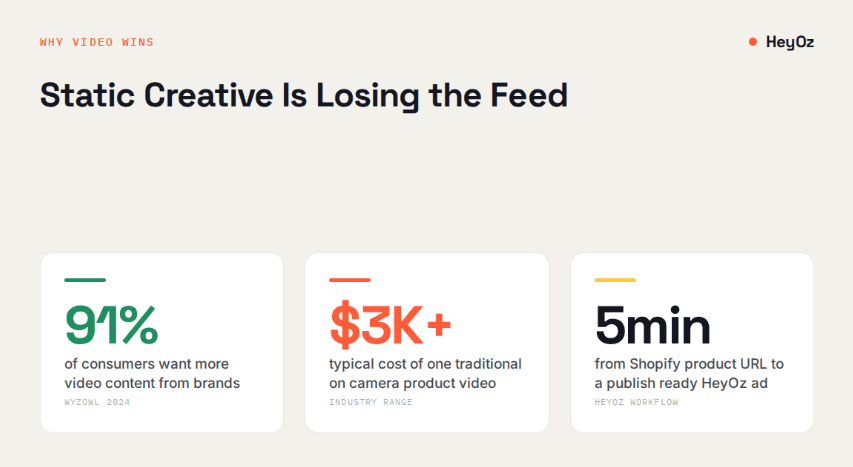Click the HeyOz brand name

coord(790,42)
